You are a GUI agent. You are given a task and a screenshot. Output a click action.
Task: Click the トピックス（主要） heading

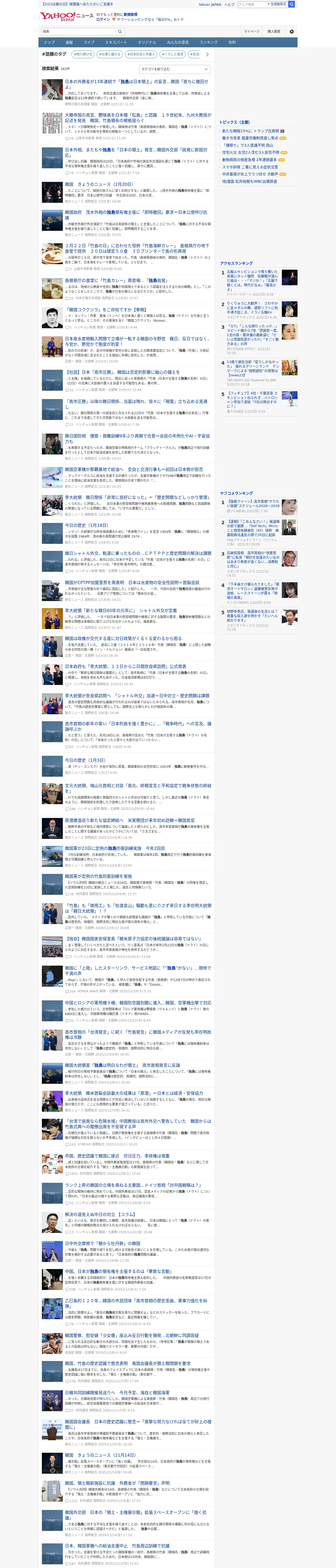(235, 122)
